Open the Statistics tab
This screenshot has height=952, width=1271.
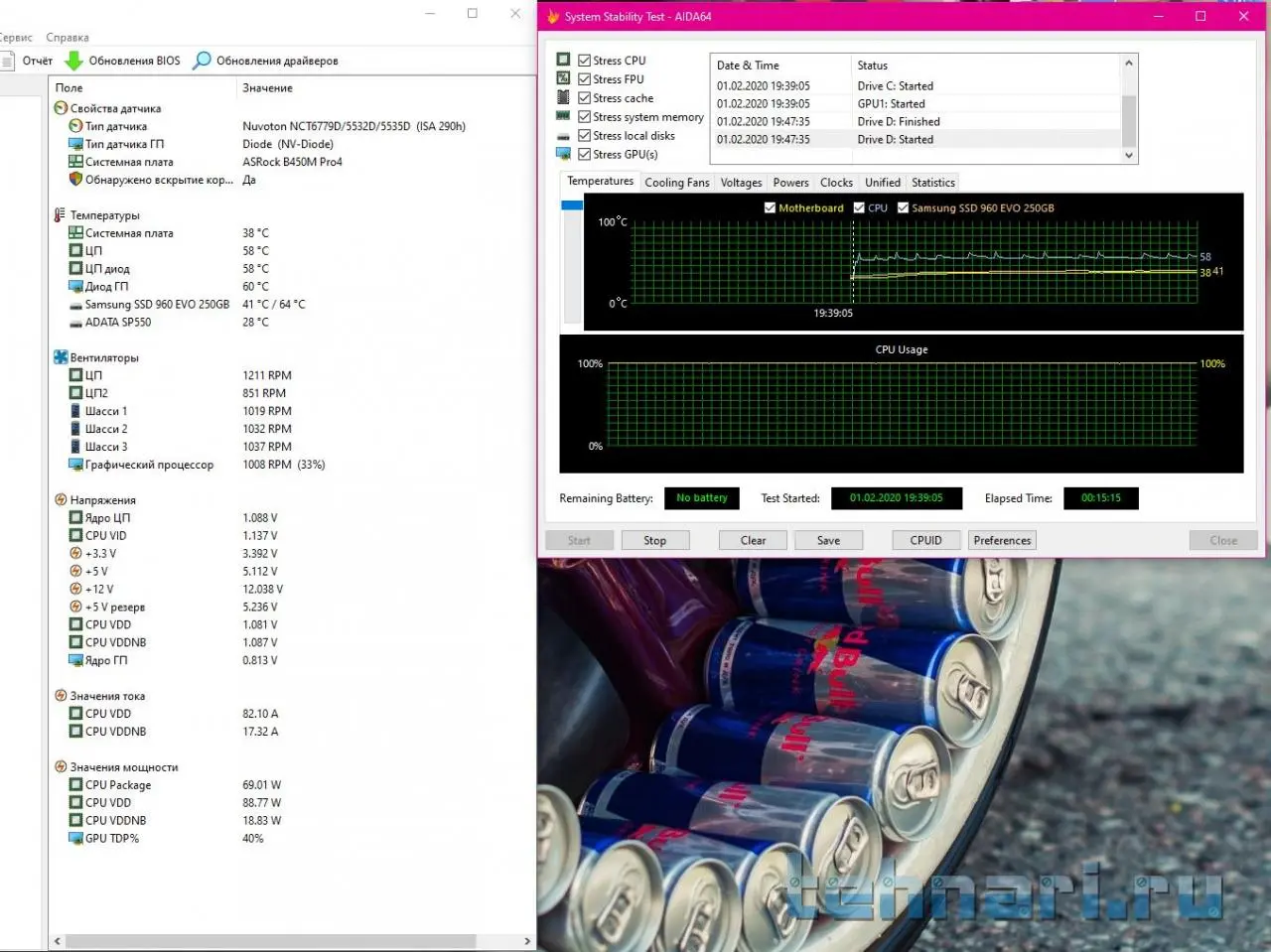pyautogui.click(x=933, y=183)
